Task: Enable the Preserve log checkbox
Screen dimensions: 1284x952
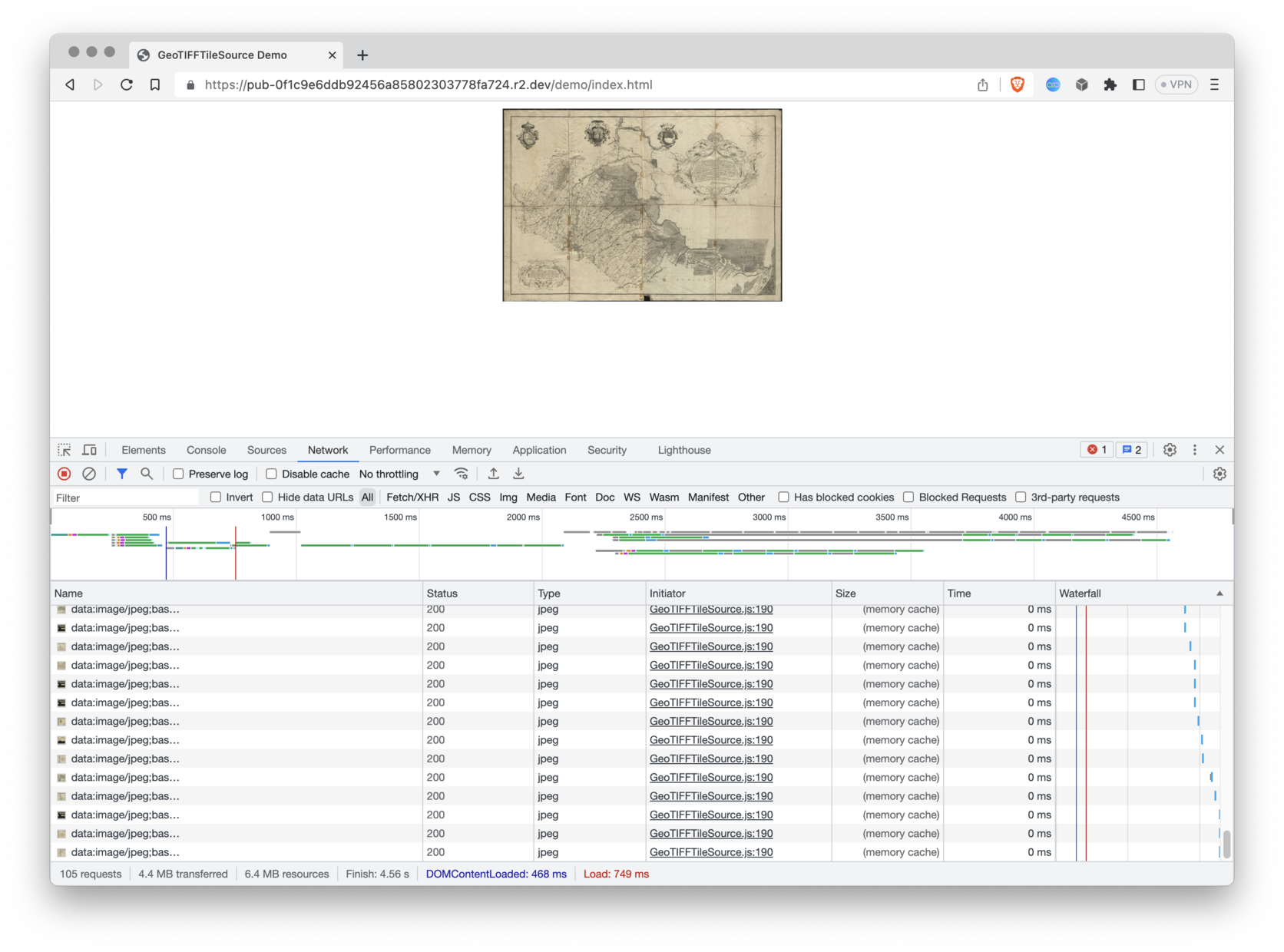Action: [x=178, y=474]
